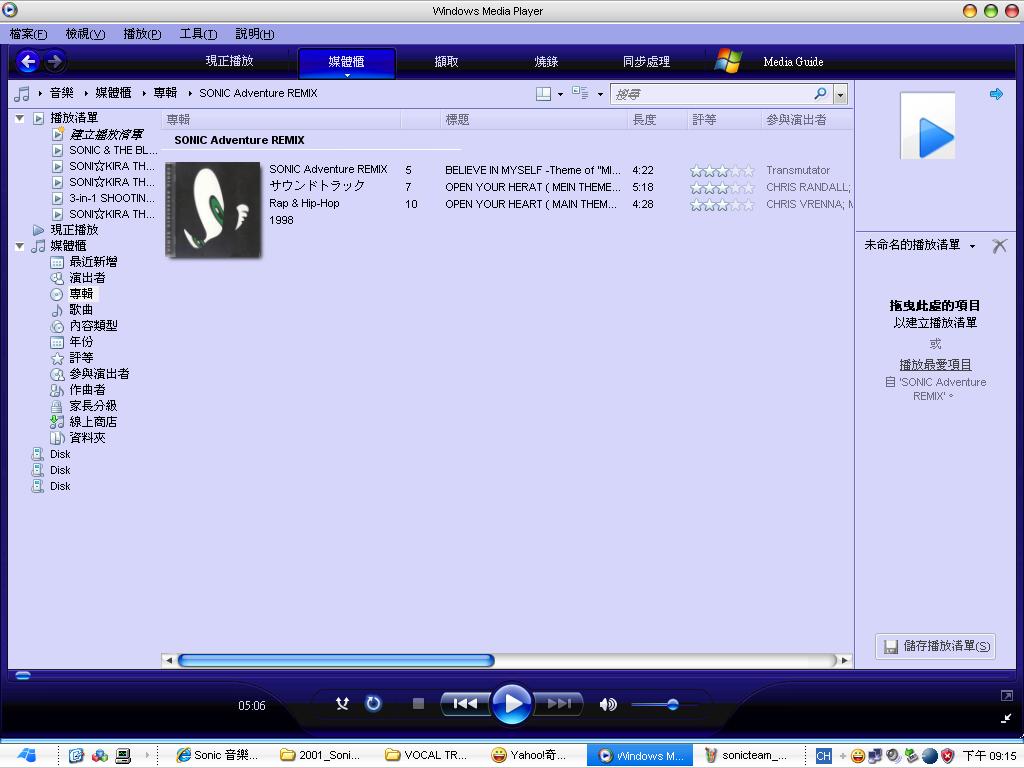This screenshot has height=768, width=1024.
Task: Click the 播放最愛項目 link
Action: [x=935, y=365]
